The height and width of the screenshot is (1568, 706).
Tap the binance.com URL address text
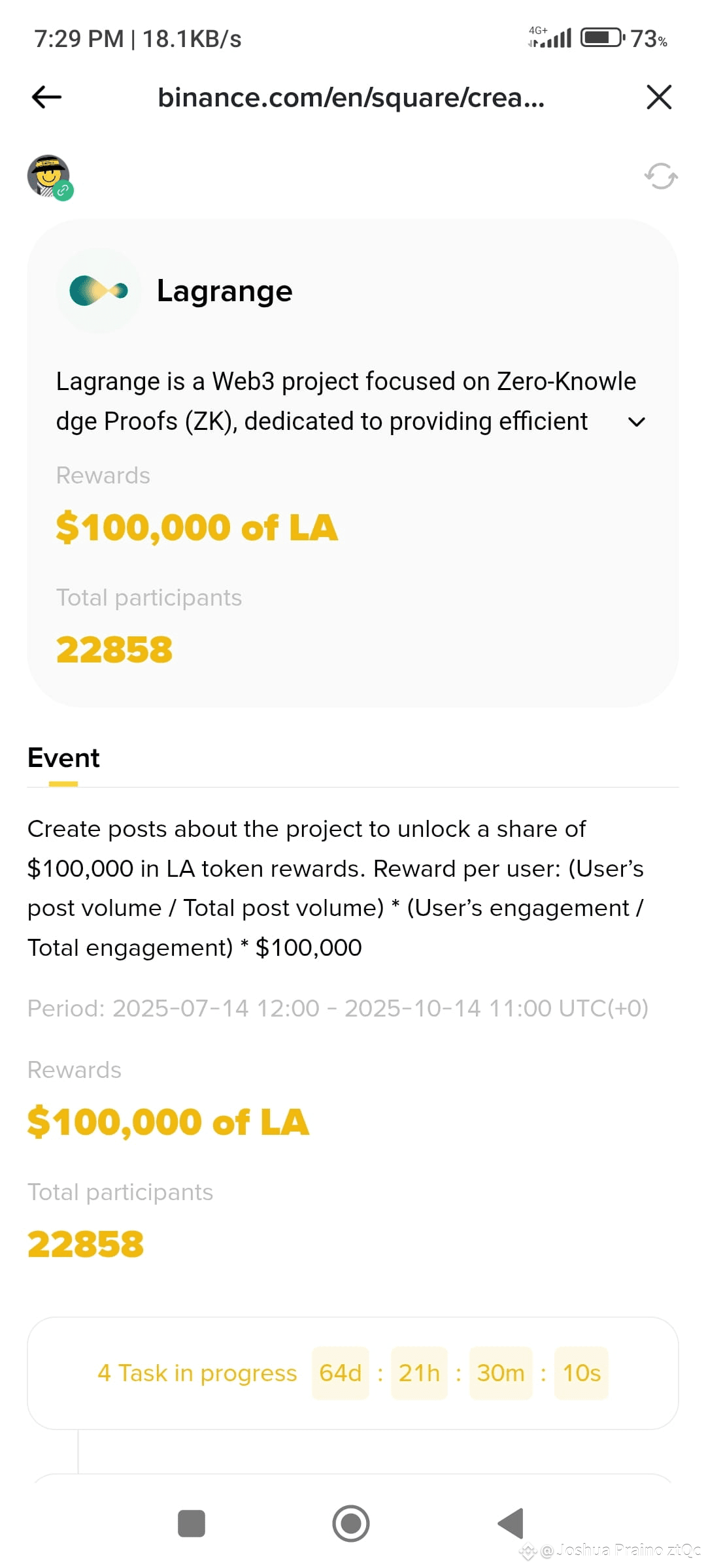click(x=351, y=97)
